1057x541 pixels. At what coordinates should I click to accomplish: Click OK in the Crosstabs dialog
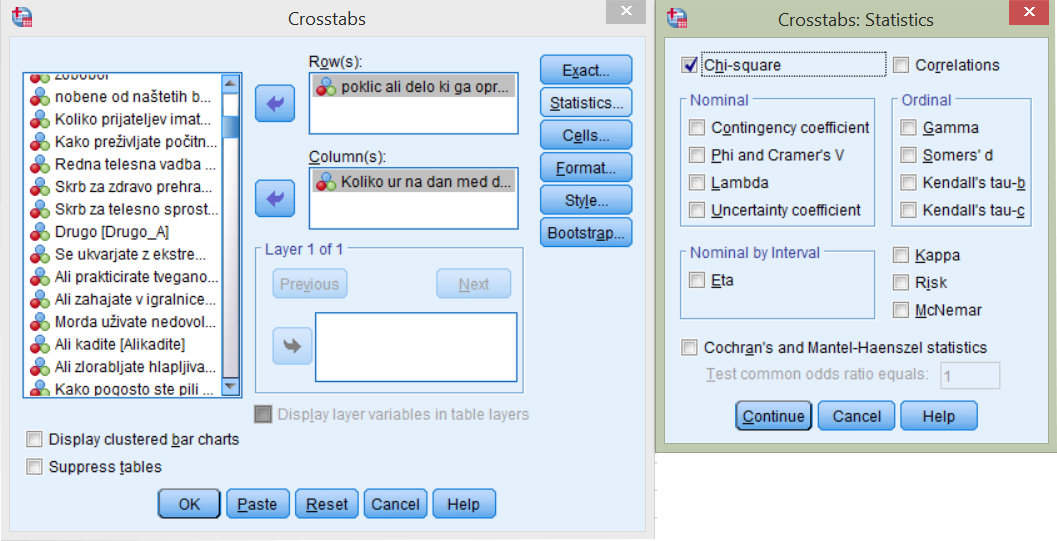tap(189, 504)
